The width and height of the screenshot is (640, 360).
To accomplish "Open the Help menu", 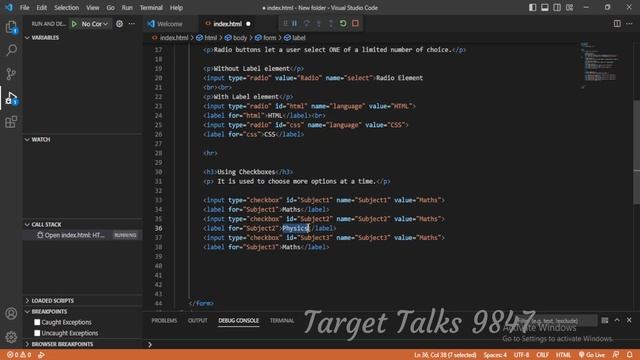I will click(x=176, y=7).
